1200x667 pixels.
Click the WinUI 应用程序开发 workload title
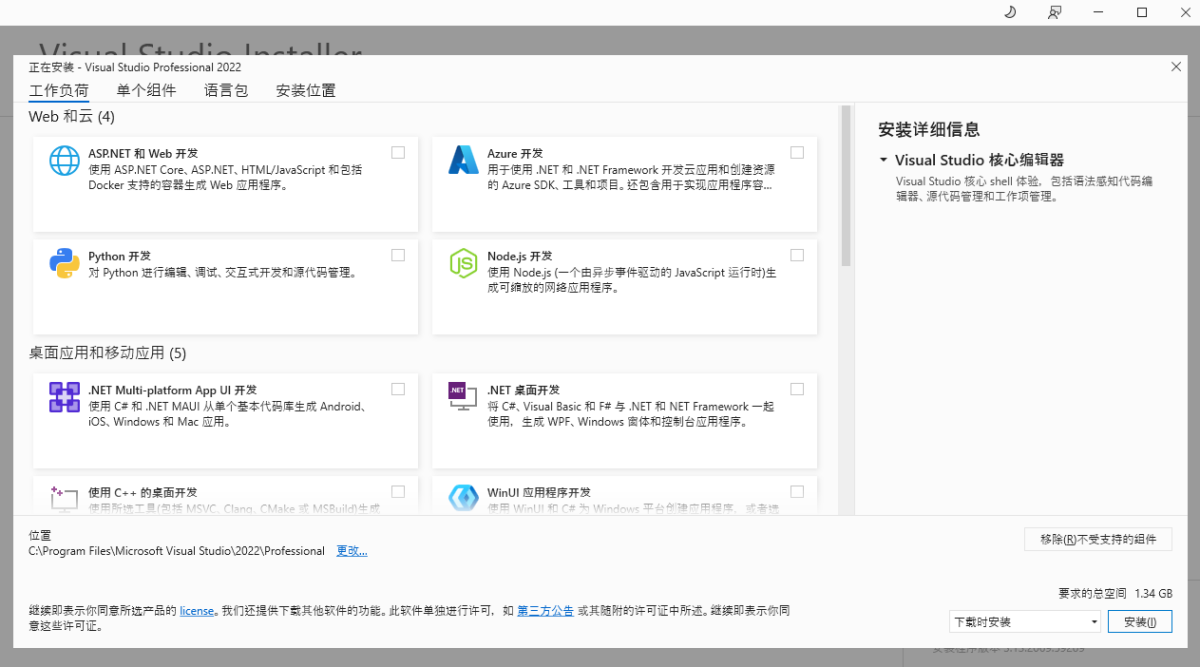coord(539,492)
